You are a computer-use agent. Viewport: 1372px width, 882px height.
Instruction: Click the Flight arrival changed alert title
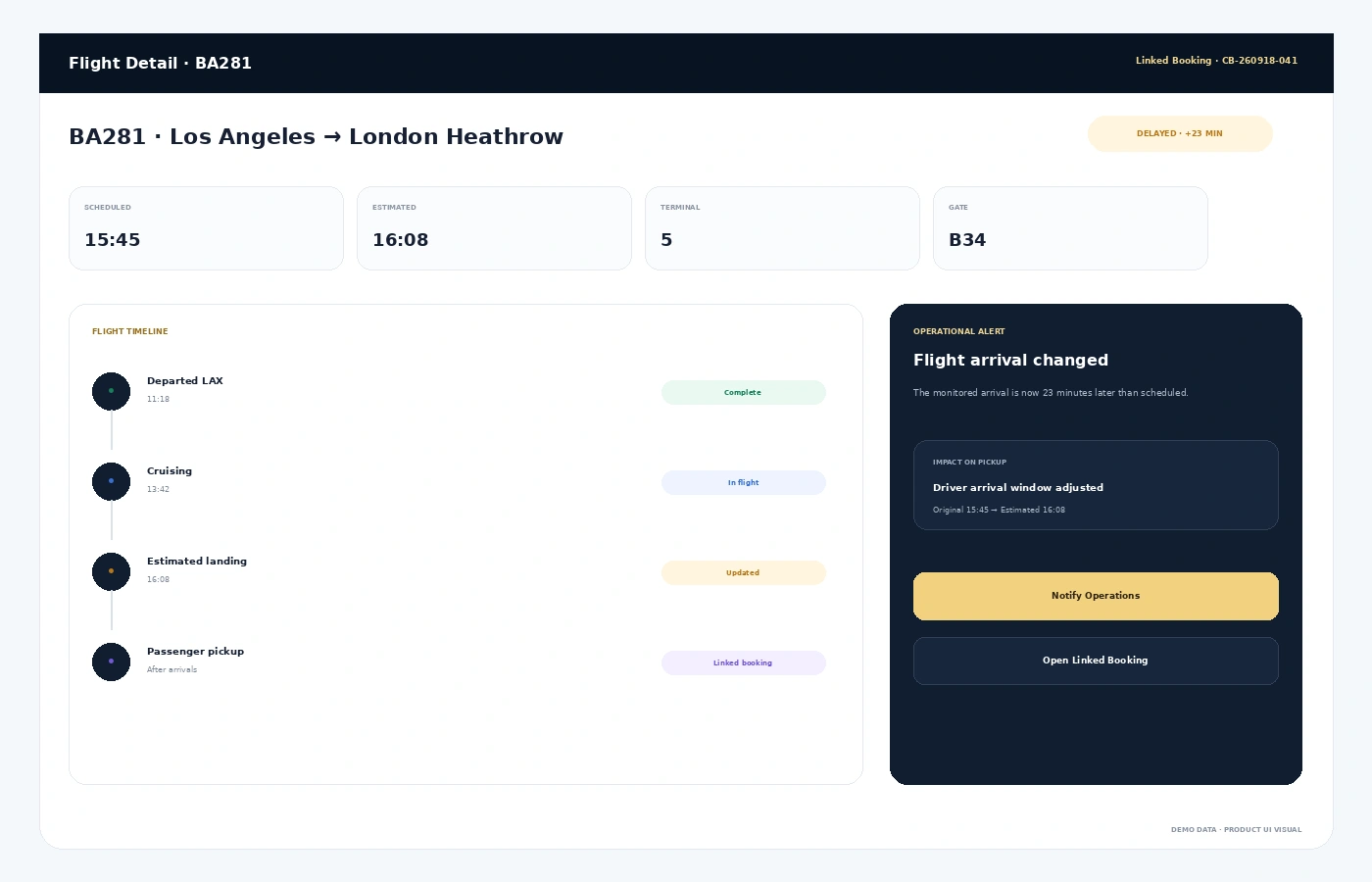[1010, 360]
